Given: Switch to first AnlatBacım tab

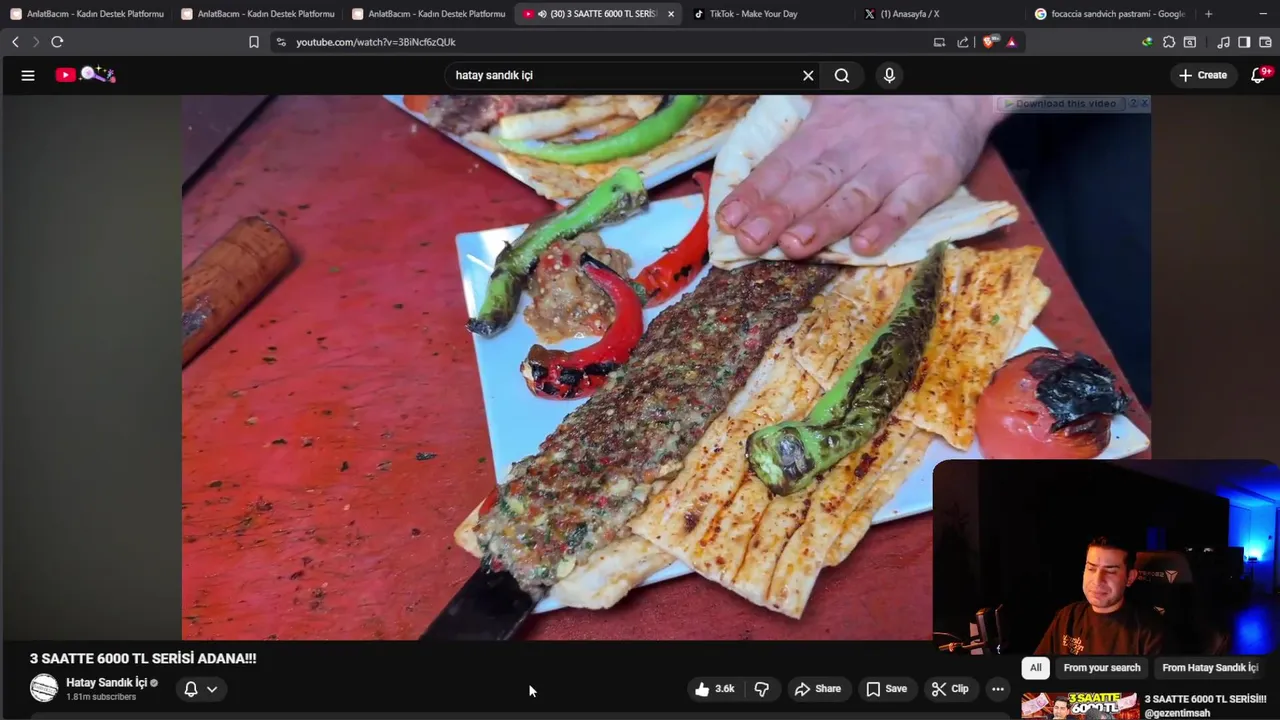Looking at the screenshot, I should [87, 14].
